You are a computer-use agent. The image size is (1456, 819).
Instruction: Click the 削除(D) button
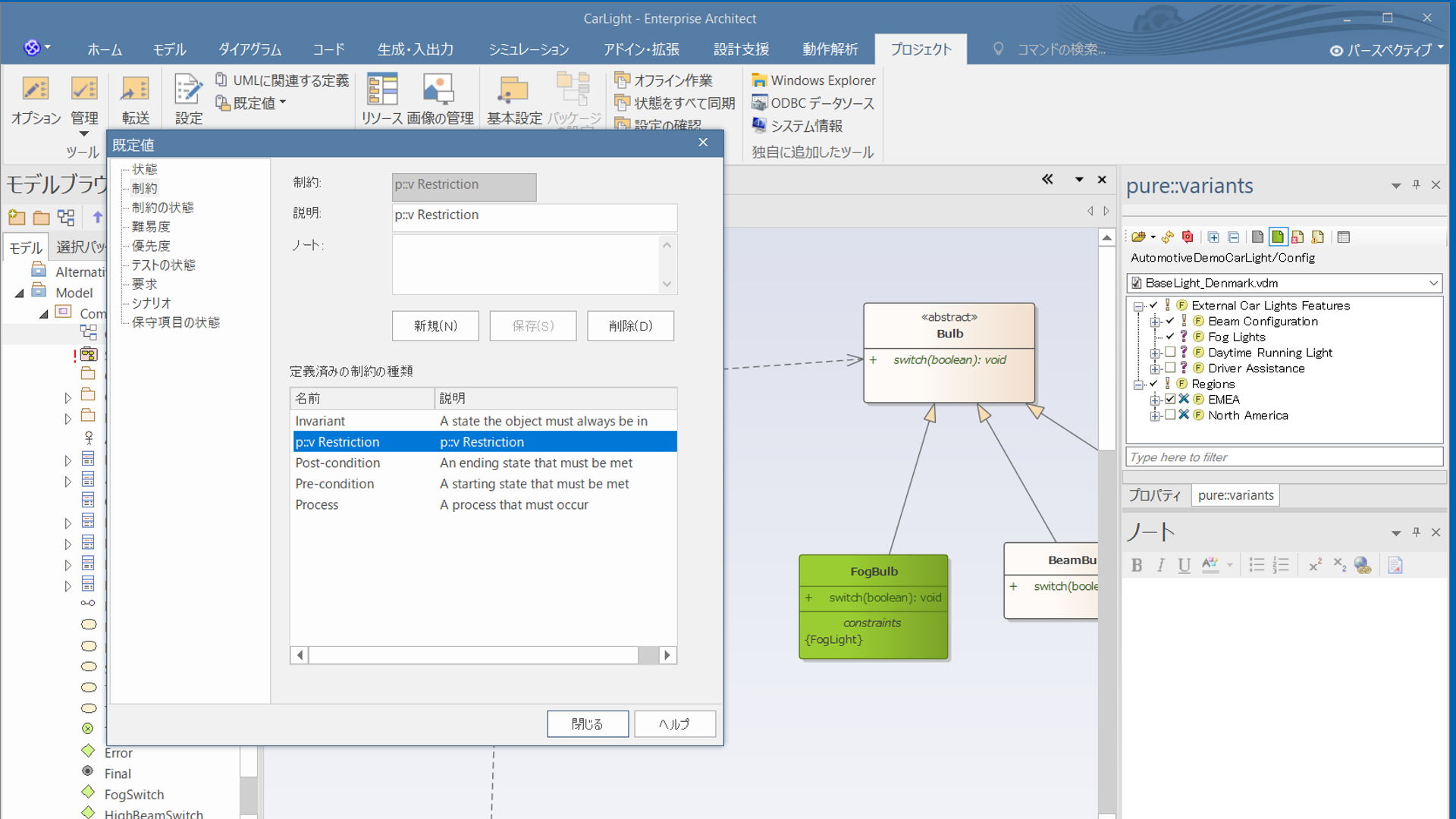click(630, 326)
